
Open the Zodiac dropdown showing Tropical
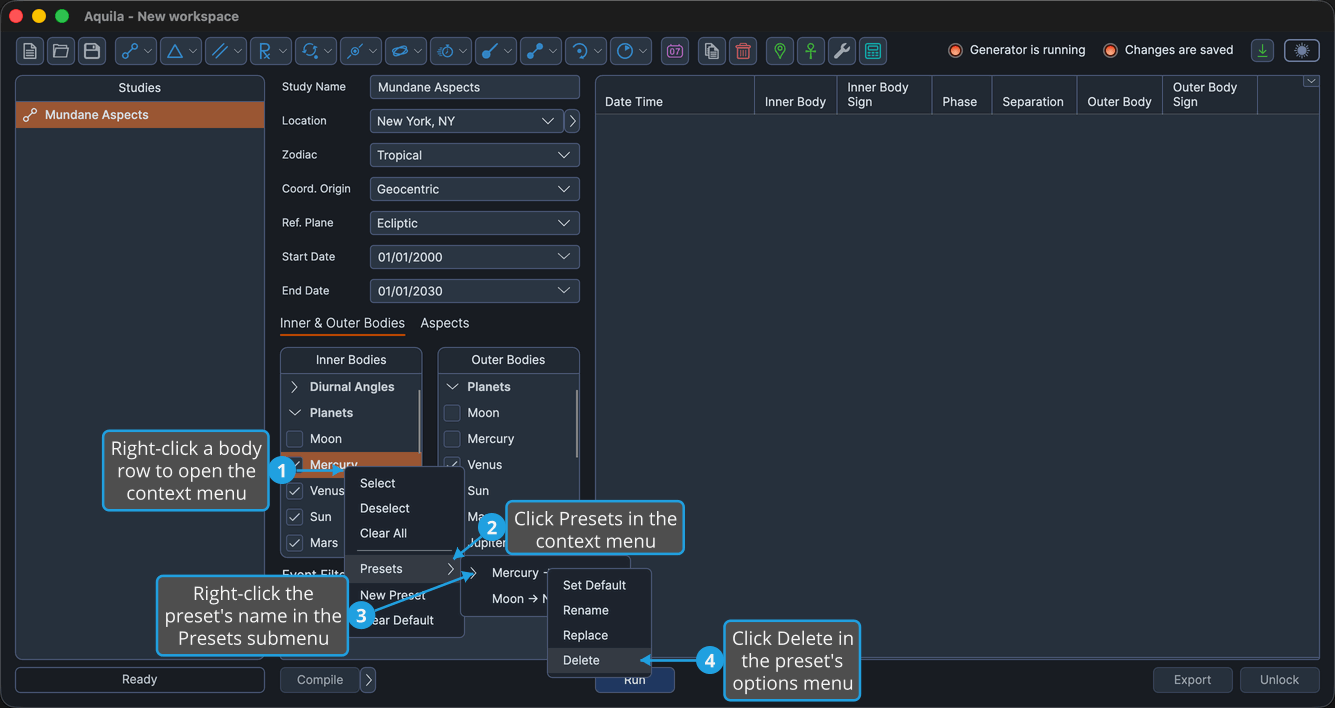[x=474, y=155]
